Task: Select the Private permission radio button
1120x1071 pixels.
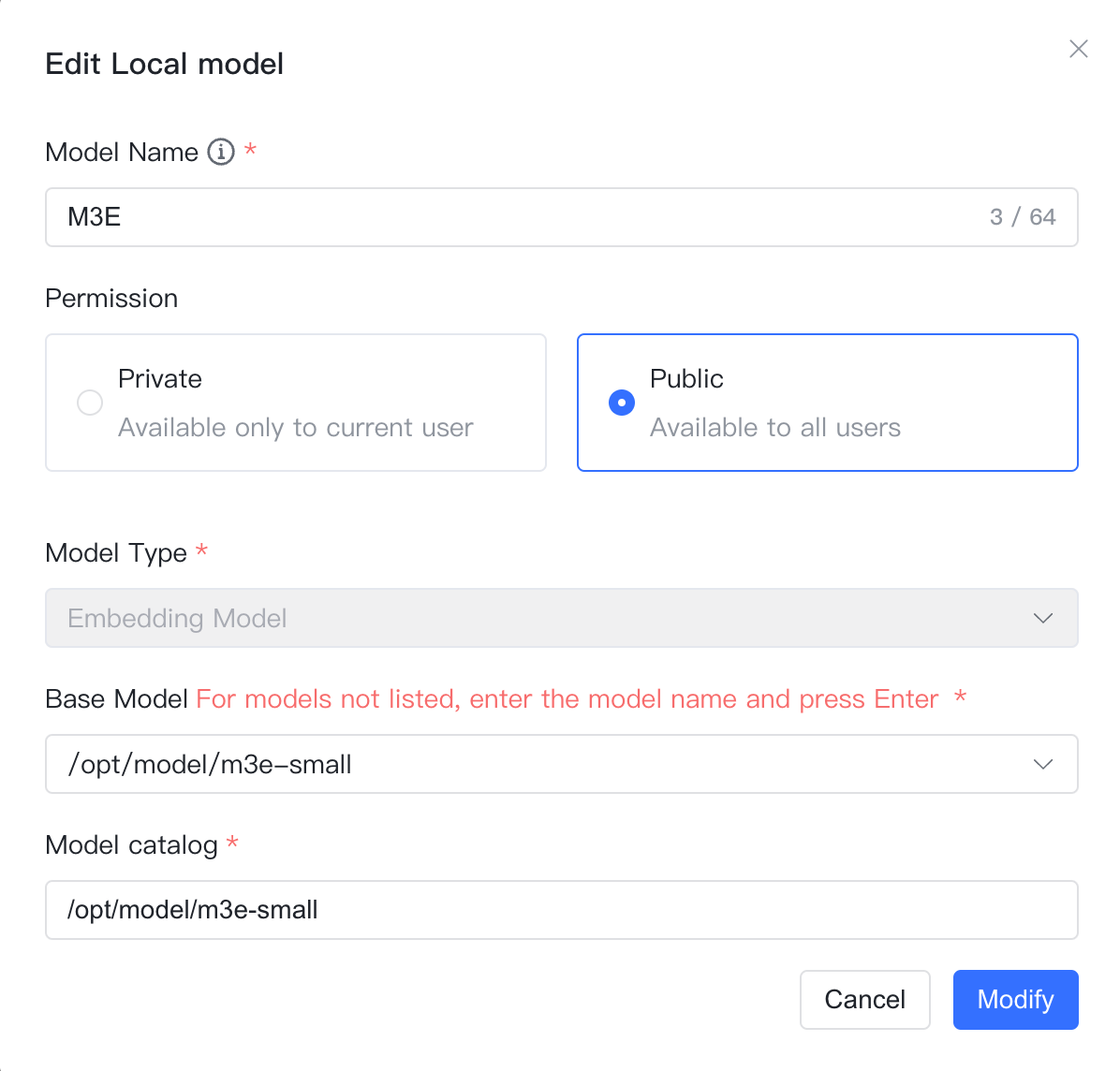Action: pyautogui.click(x=90, y=403)
